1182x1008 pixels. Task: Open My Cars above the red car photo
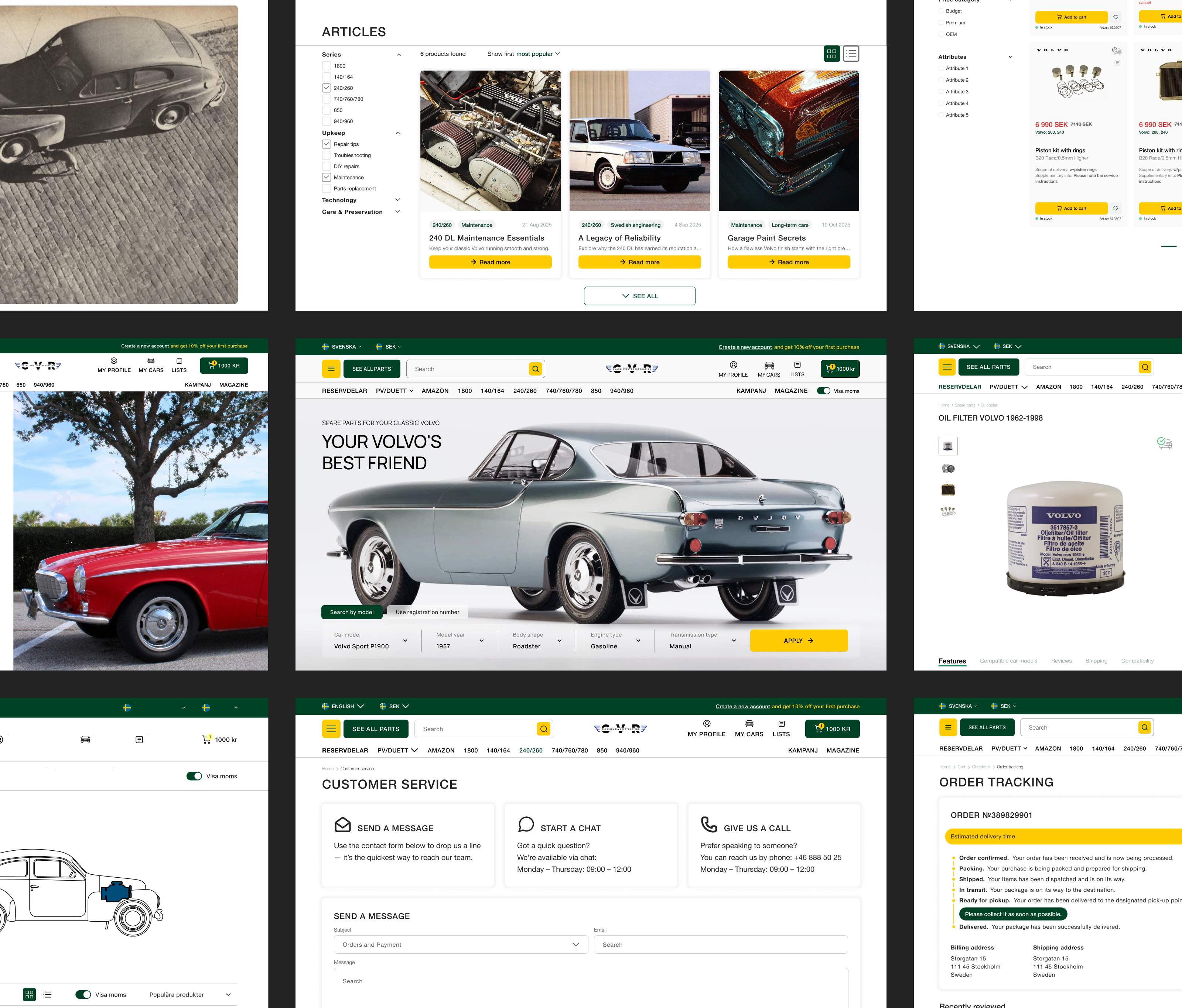[x=151, y=366]
